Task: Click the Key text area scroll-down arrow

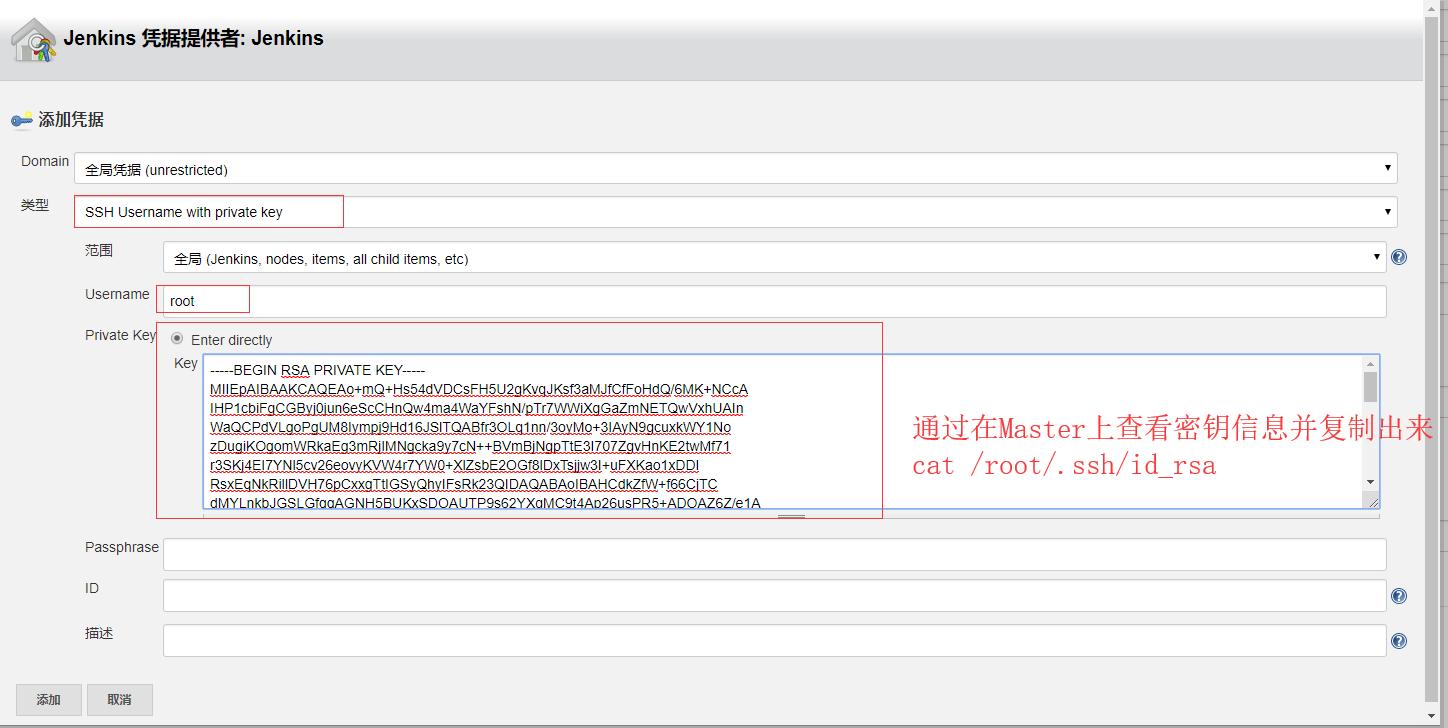Action: tap(1370, 482)
